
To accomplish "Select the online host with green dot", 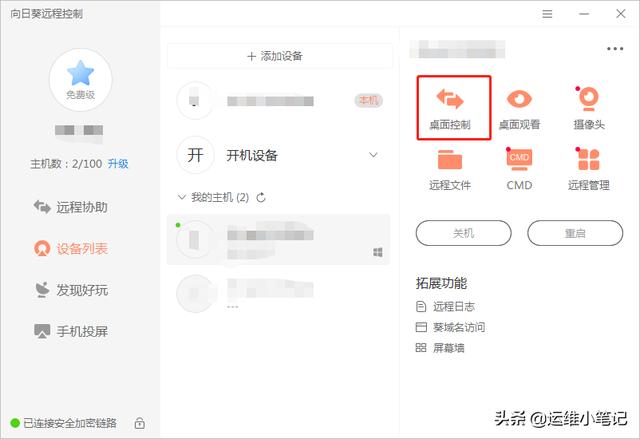I will click(x=279, y=240).
